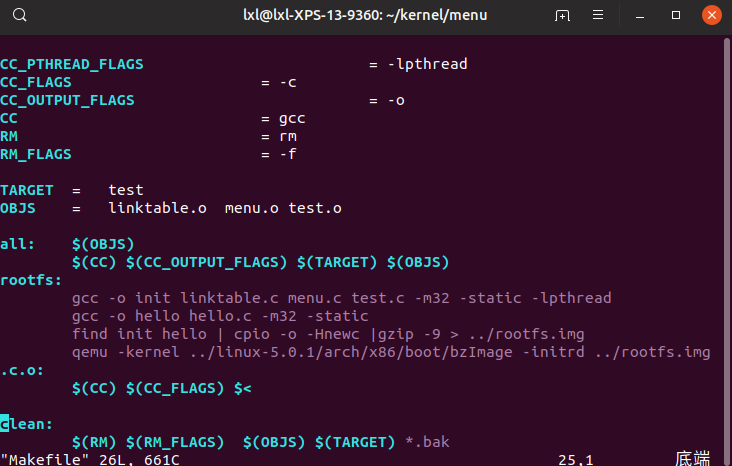Click the TARGET variable name
Screen dimensions: 732x466
(x=27, y=190)
